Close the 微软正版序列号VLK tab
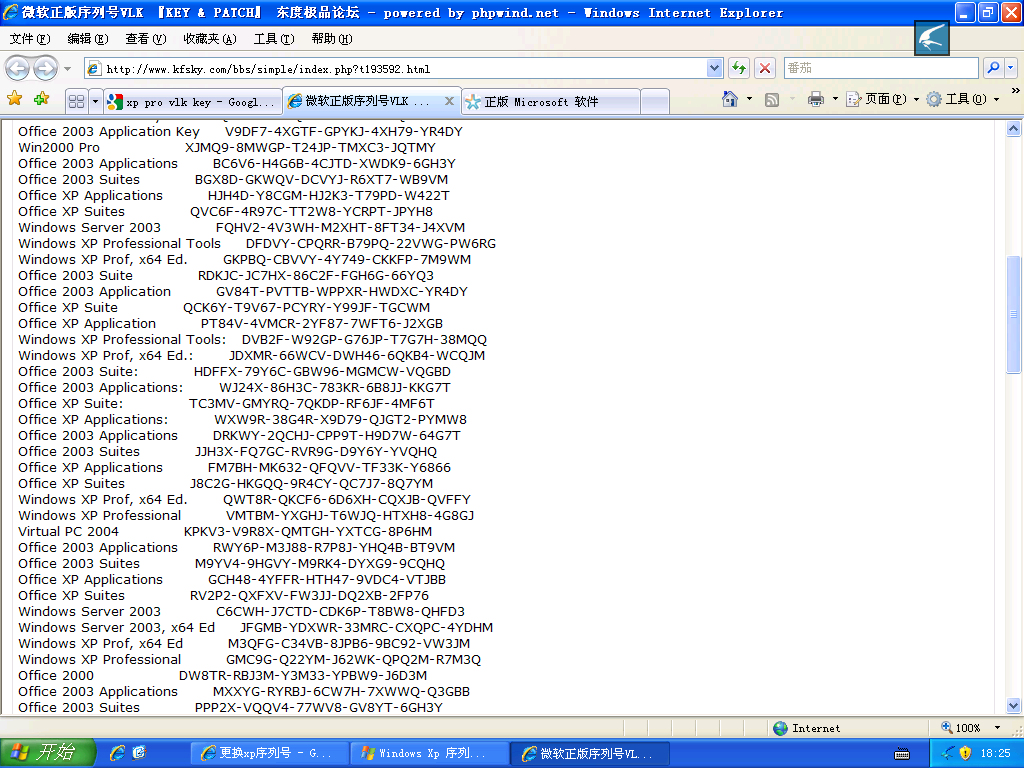 coord(449,101)
